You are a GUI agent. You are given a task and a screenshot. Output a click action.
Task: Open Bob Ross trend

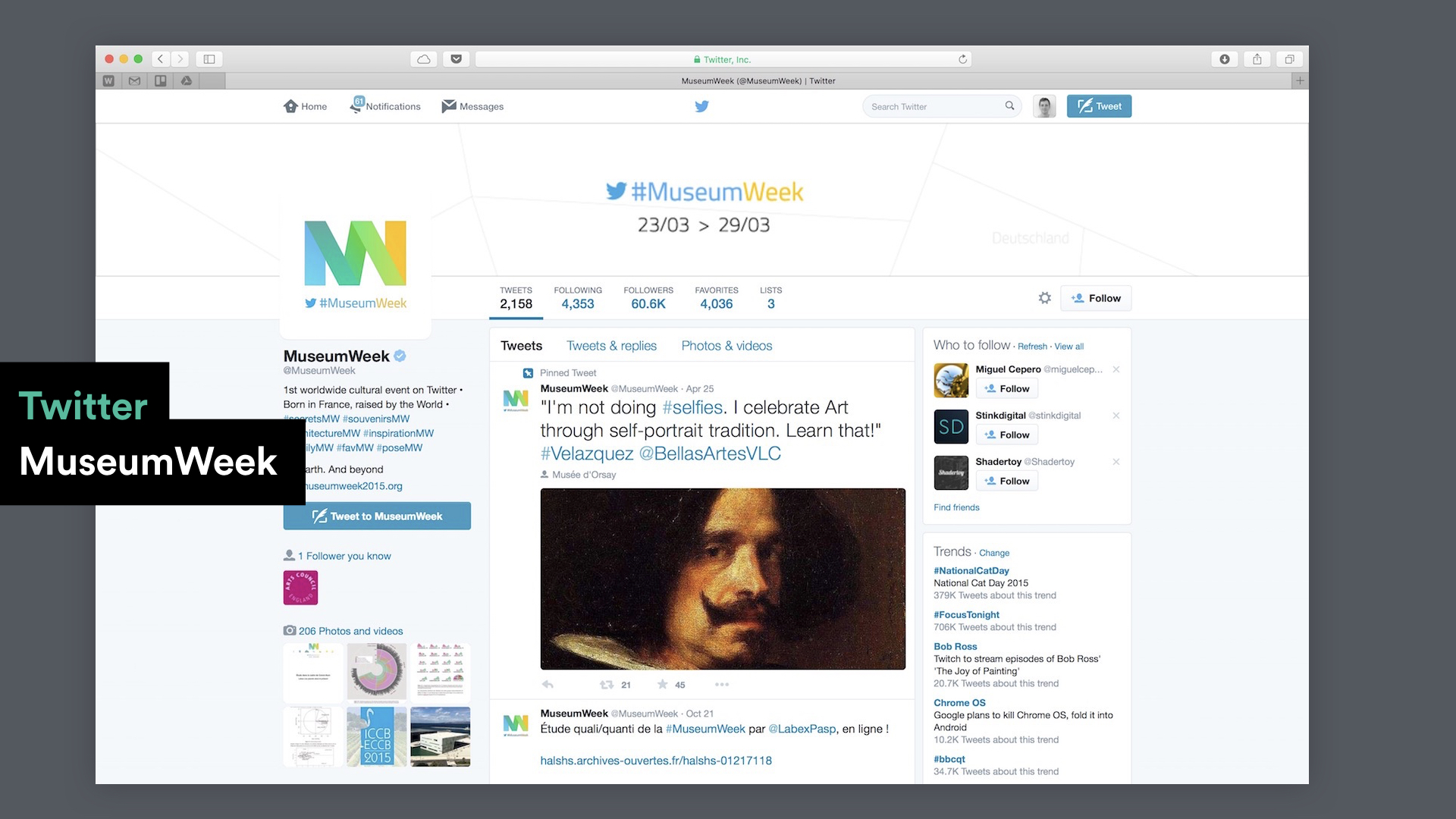[955, 647]
